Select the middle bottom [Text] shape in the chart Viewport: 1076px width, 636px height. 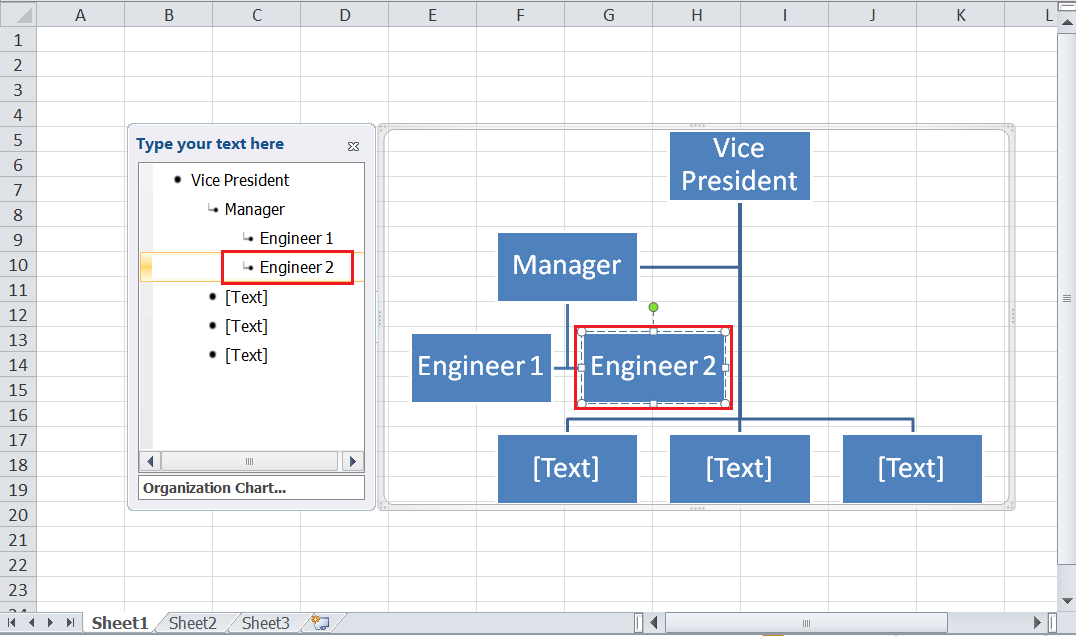[740, 469]
